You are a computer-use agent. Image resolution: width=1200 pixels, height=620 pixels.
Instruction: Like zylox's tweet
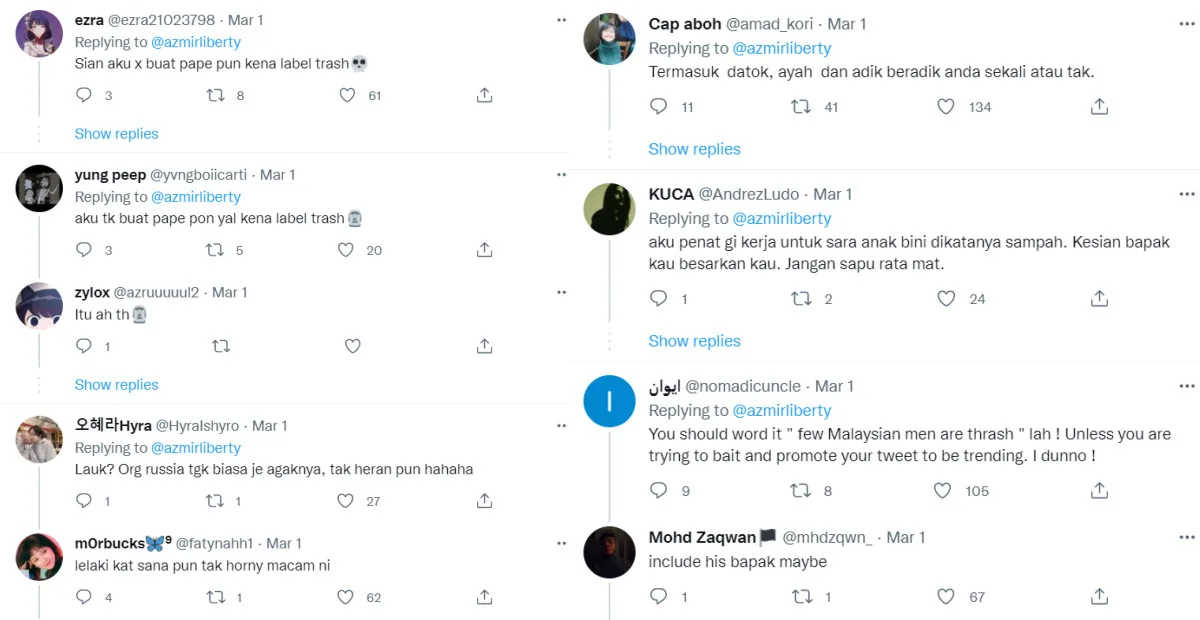(x=352, y=346)
